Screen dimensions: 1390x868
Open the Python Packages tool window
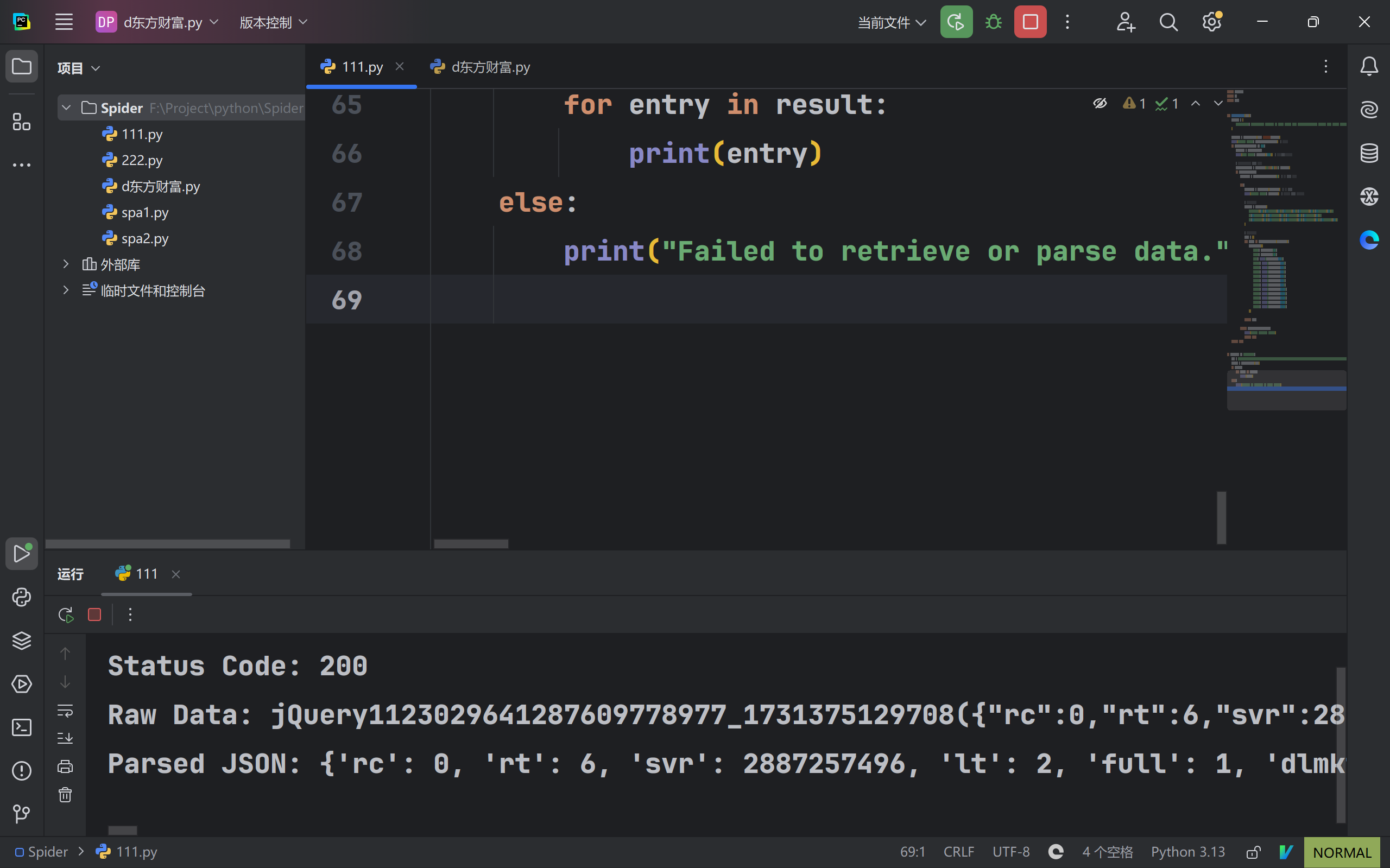[x=22, y=641]
